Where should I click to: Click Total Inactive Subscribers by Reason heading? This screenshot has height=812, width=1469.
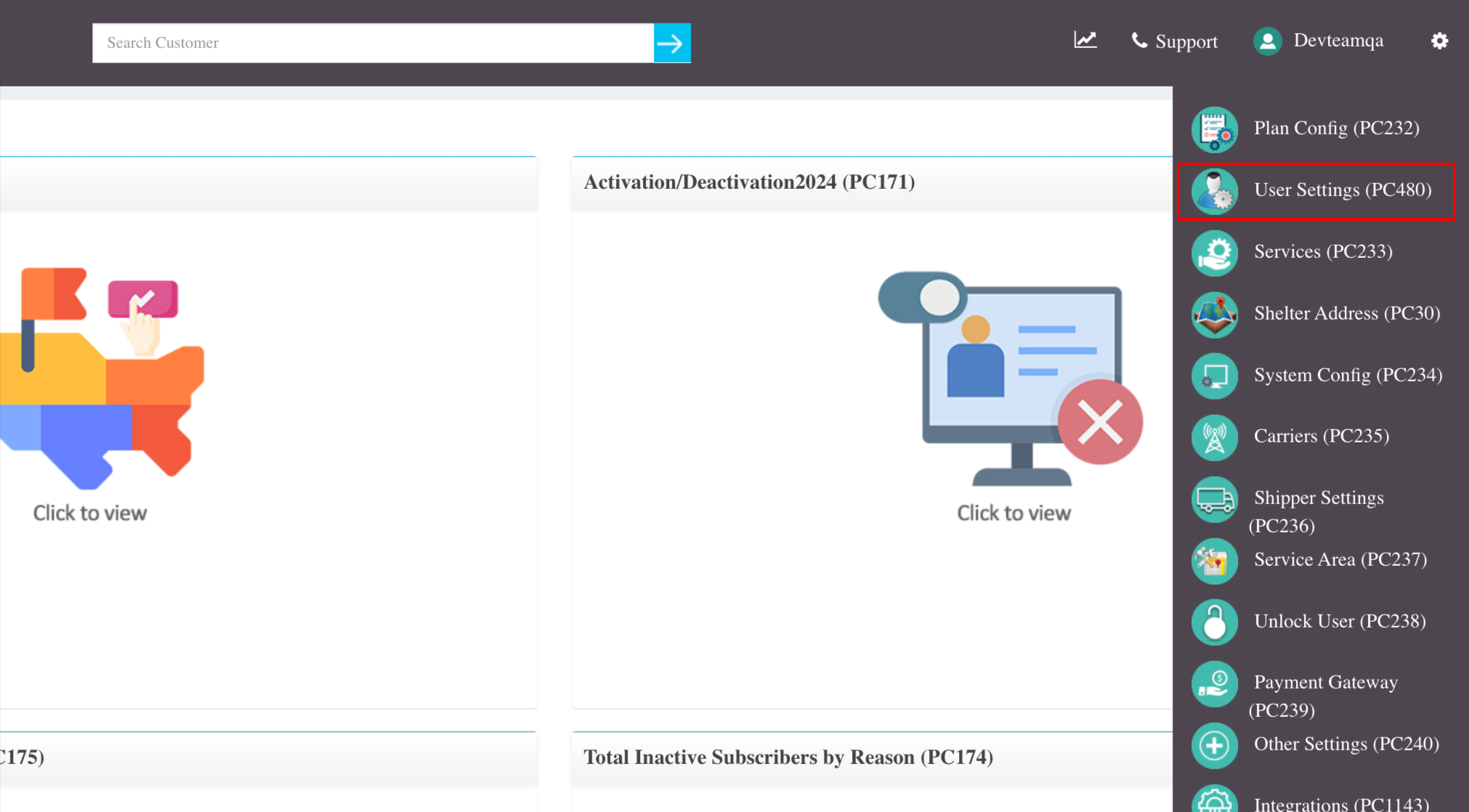coord(788,757)
